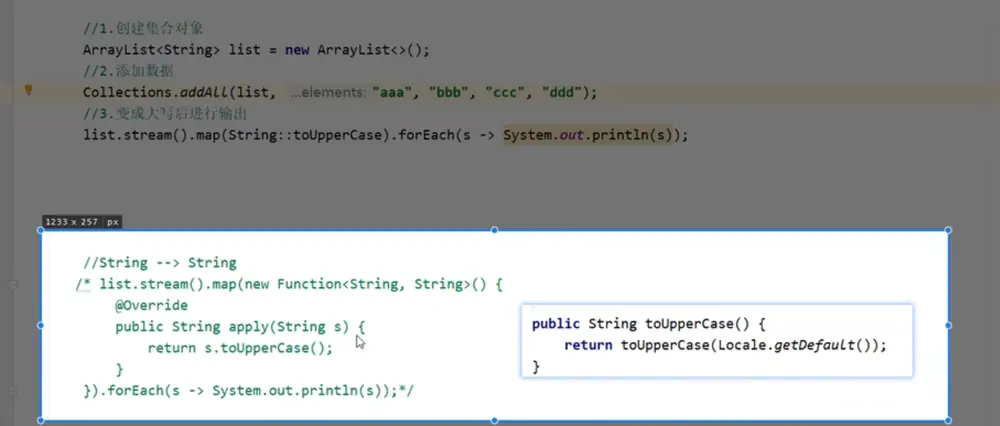Click the line "ArrayList<String> list = new ArrayList<>();"
1000x426 pixels.
point(256,50)
